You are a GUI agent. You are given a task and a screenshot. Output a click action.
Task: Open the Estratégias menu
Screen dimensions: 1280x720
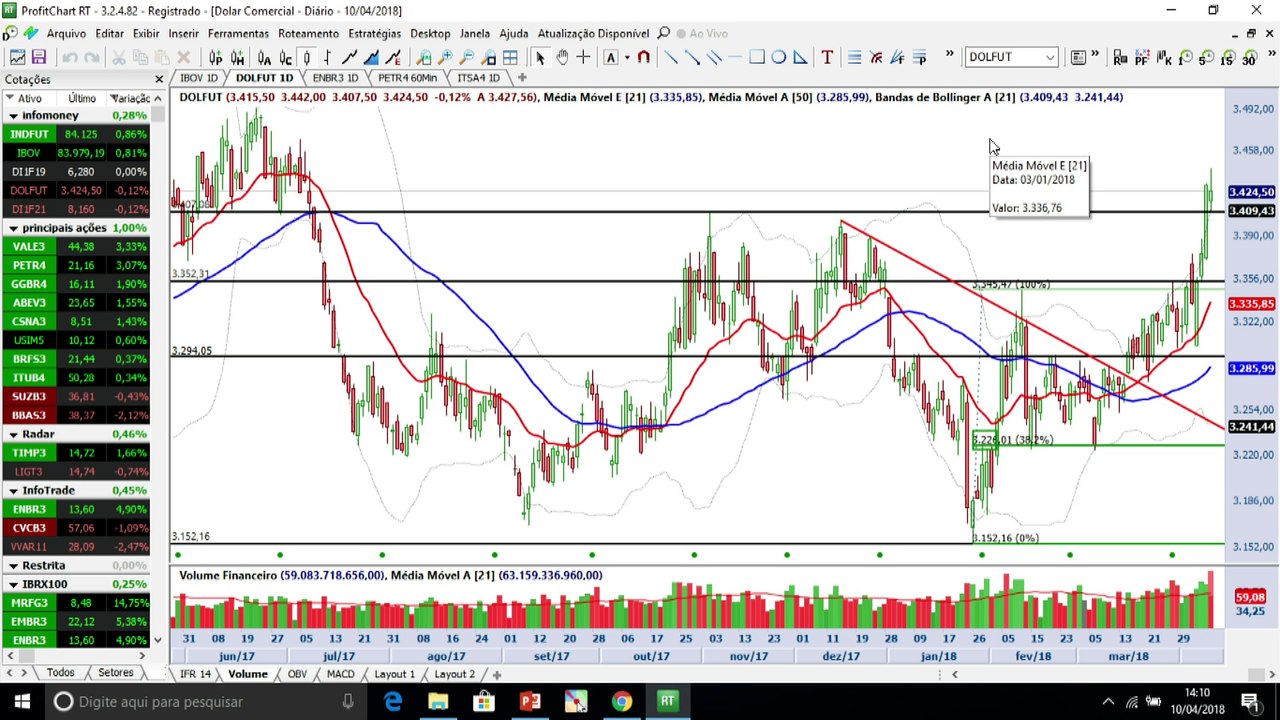tap(375, 33)
